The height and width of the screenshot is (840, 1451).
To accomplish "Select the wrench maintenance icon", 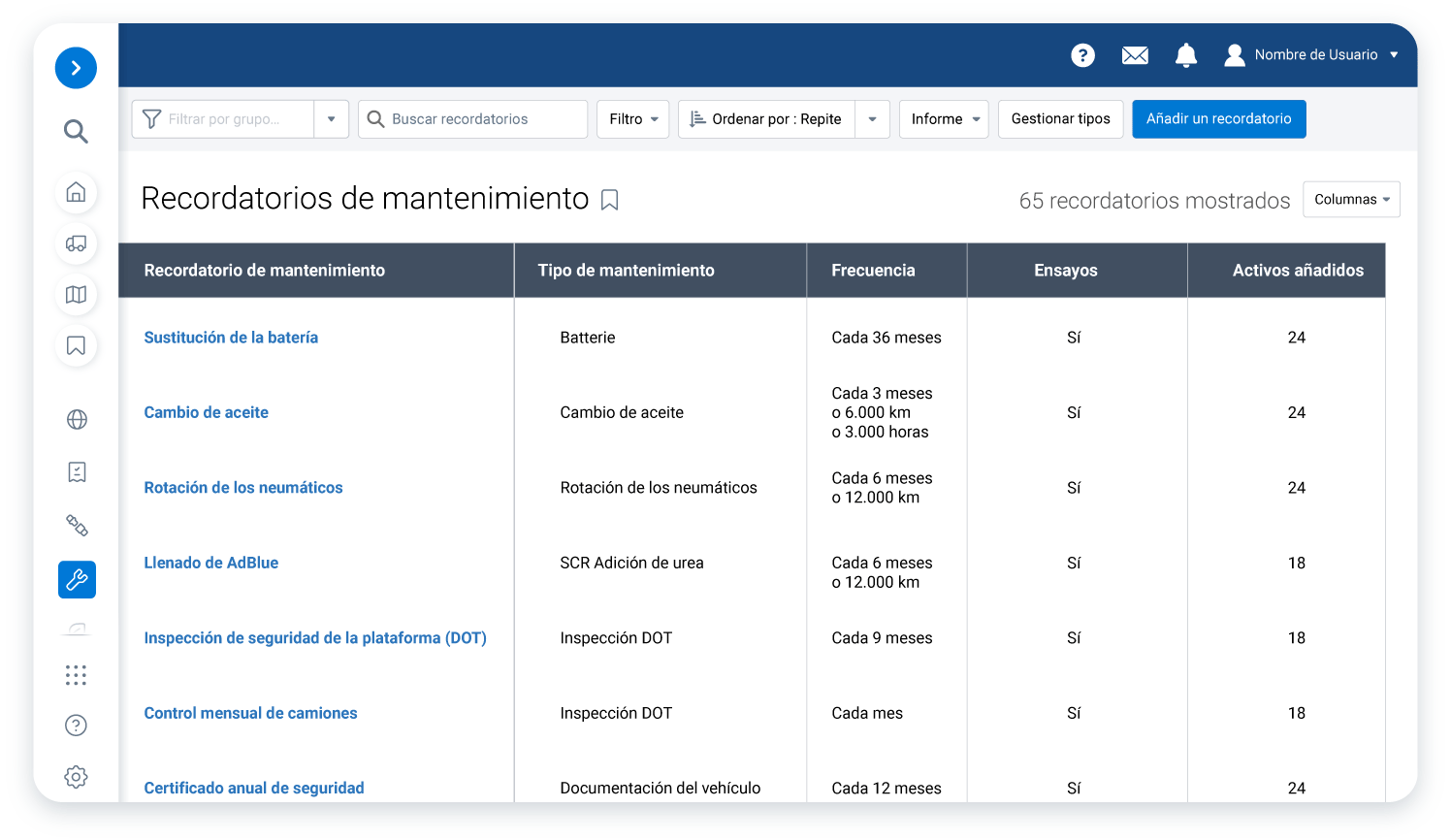I will [76, 579].
